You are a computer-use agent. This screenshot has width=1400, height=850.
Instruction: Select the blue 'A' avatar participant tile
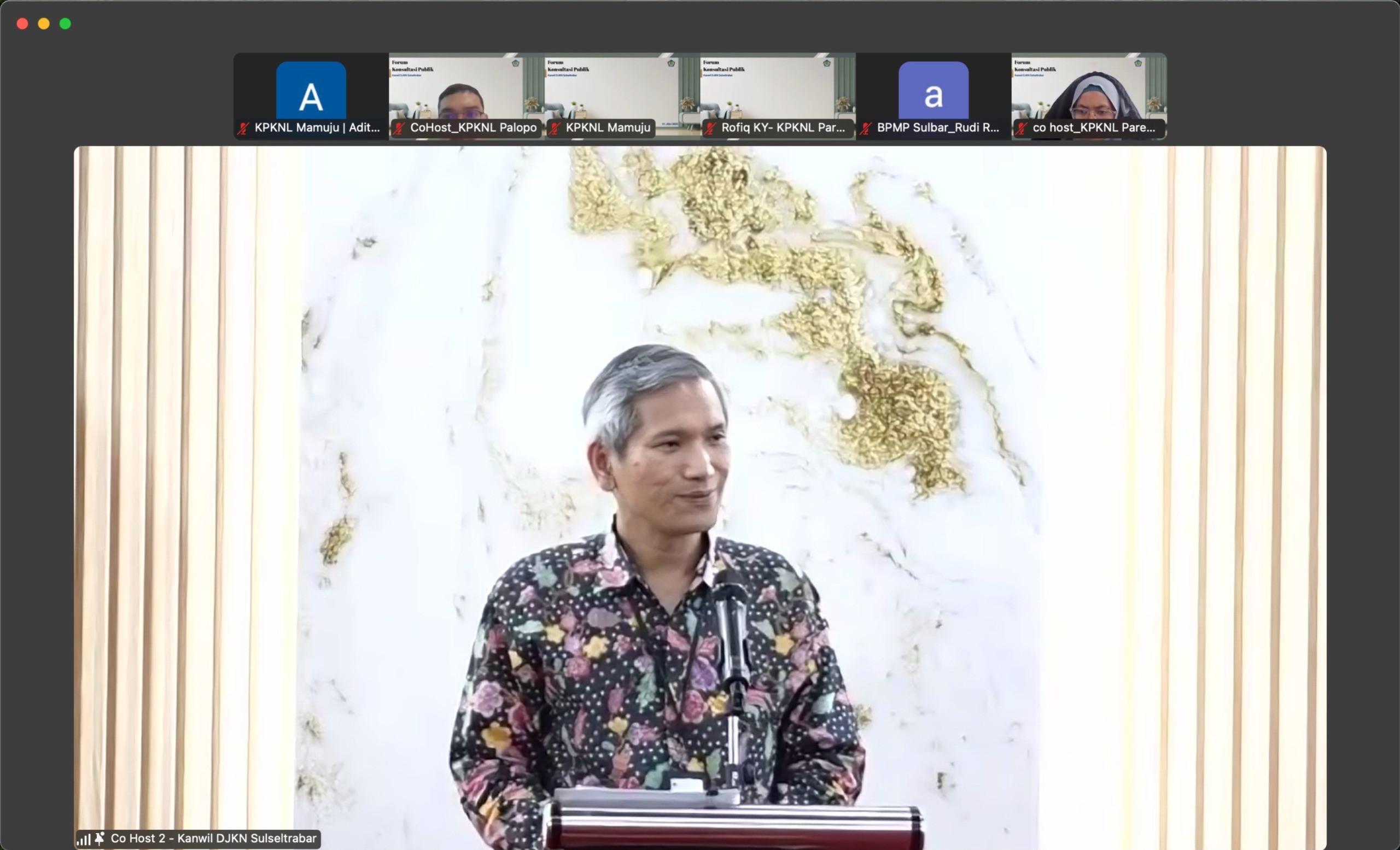(x=311, y=91)
